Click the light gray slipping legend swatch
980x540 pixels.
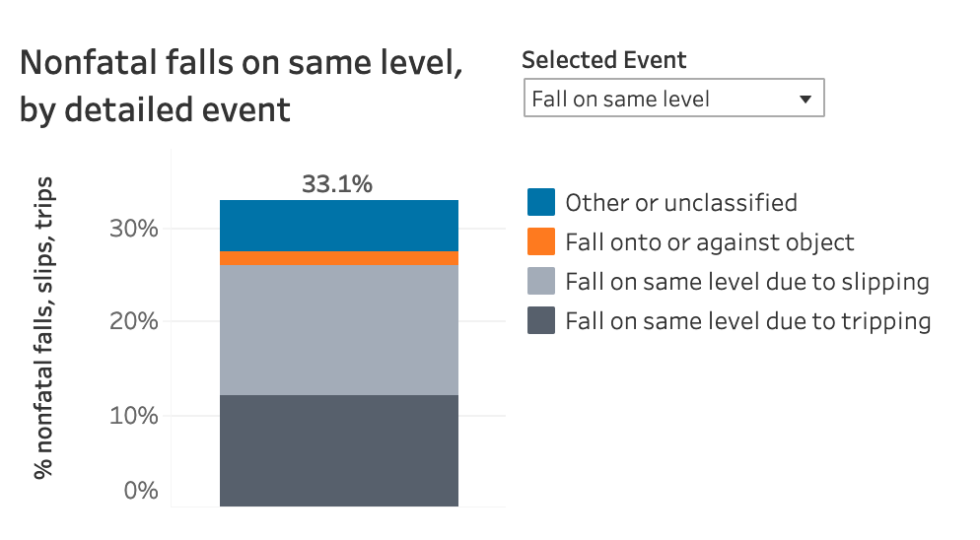pyautogui.click(x=541, y=282)
